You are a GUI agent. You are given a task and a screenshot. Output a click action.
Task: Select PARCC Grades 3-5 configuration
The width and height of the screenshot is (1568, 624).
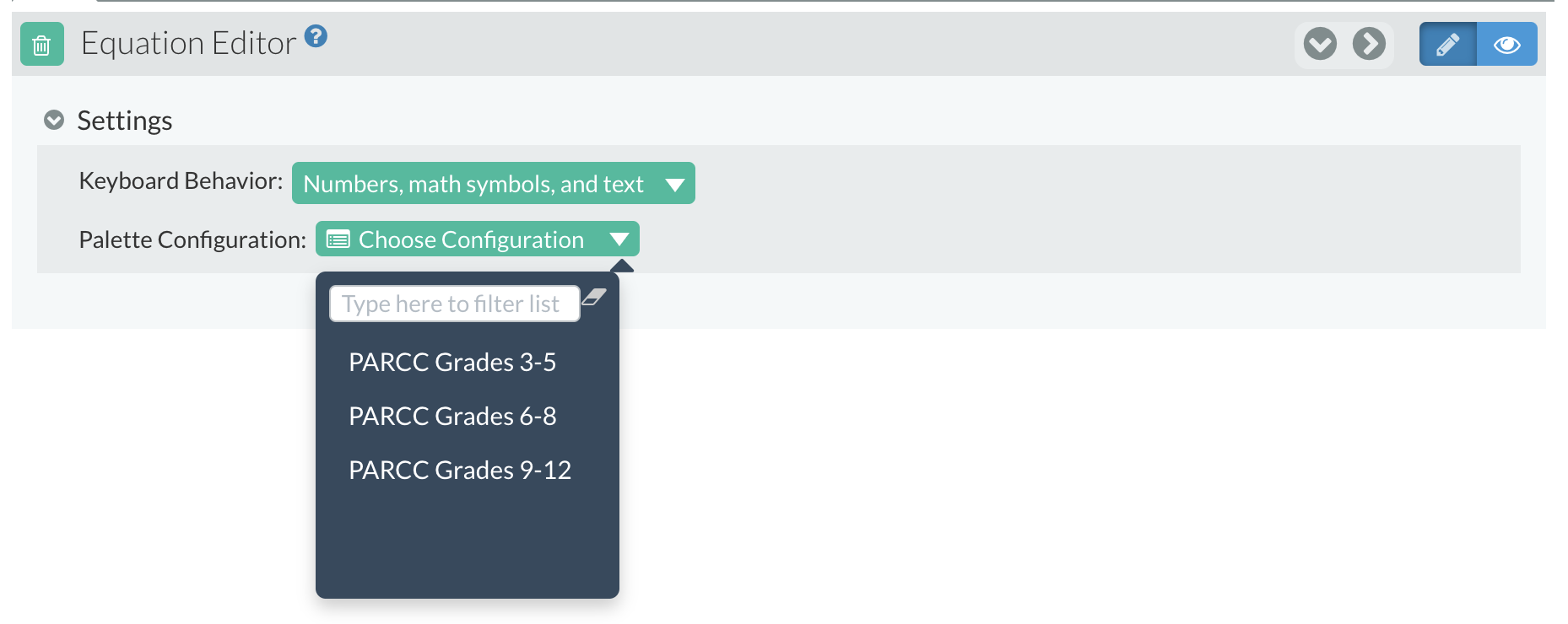click(x=452, y=362)
